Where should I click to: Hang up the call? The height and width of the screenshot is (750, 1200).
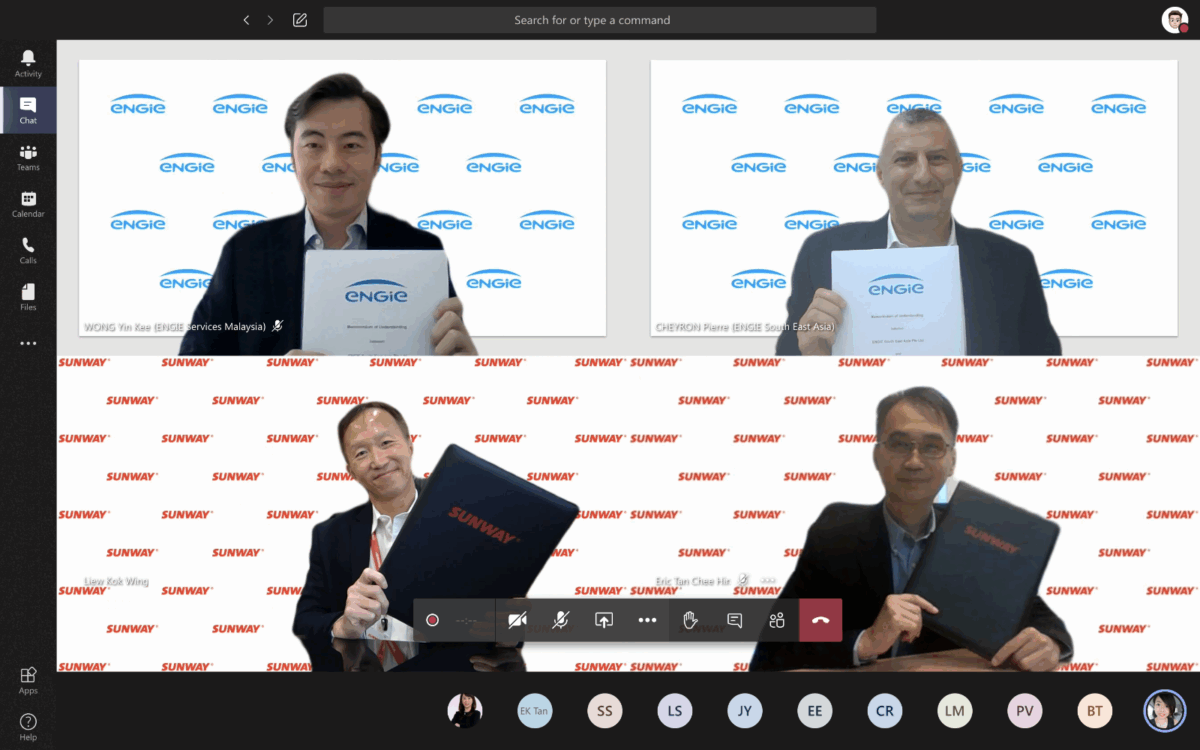click(820, 620)
